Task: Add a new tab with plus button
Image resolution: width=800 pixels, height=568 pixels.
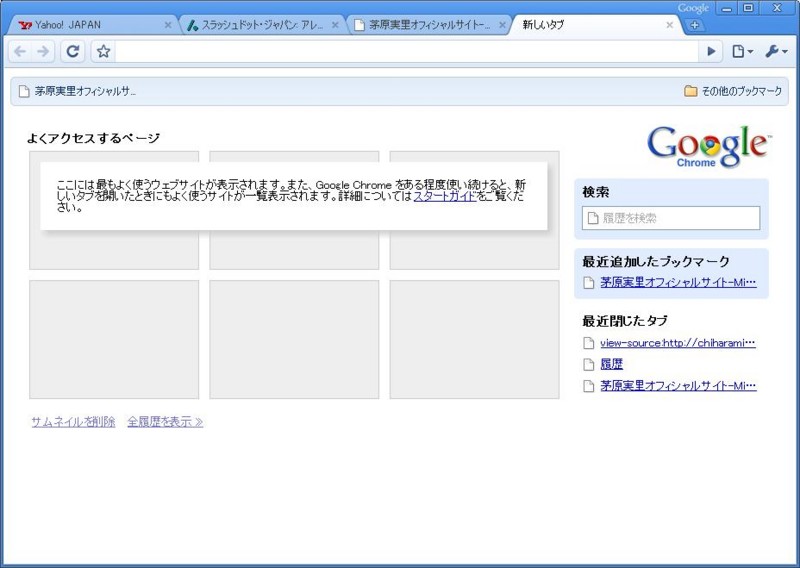Action: pos(694,25)
